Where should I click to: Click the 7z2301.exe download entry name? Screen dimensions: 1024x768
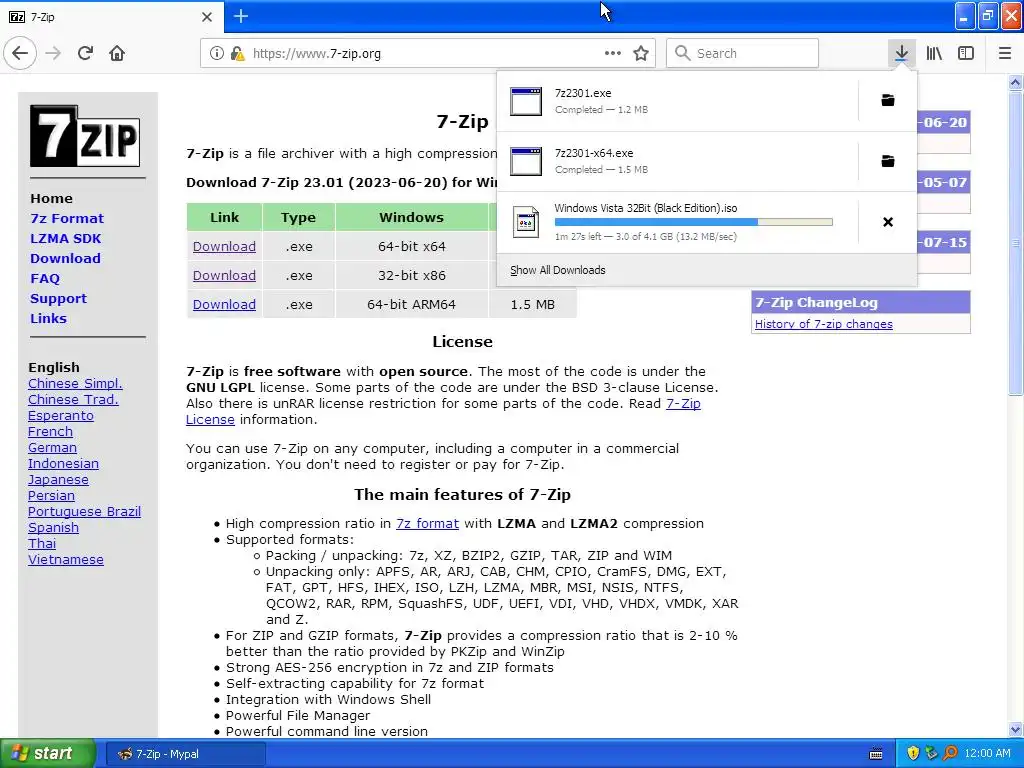click(583, 93)
